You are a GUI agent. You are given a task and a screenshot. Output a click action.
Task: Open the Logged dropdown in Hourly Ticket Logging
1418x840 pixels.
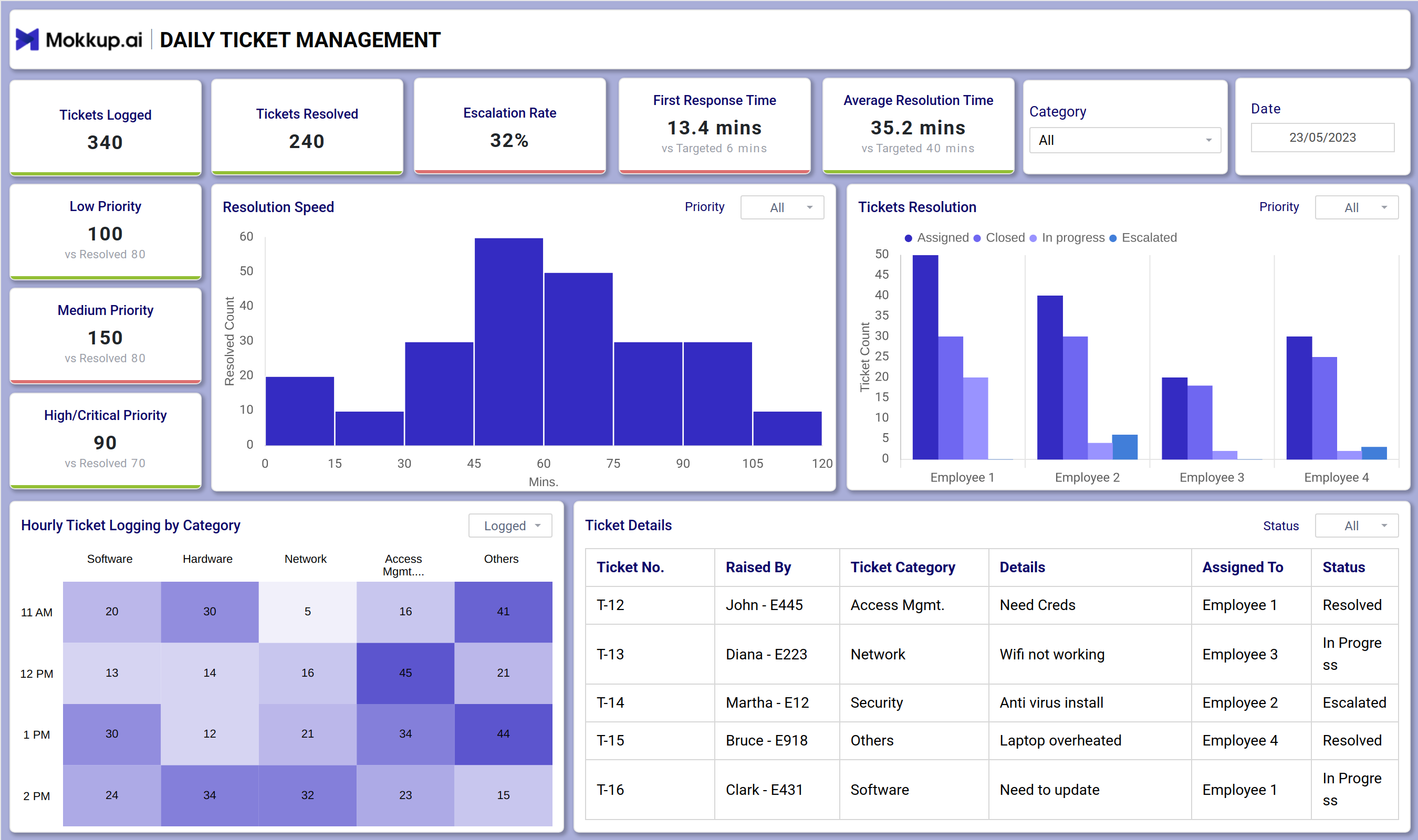pyautogui.click(x=510, y=526)
